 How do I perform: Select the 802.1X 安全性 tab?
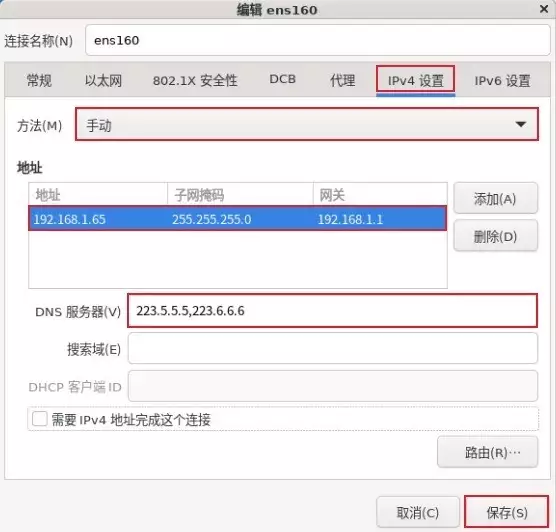coord(195,81)
